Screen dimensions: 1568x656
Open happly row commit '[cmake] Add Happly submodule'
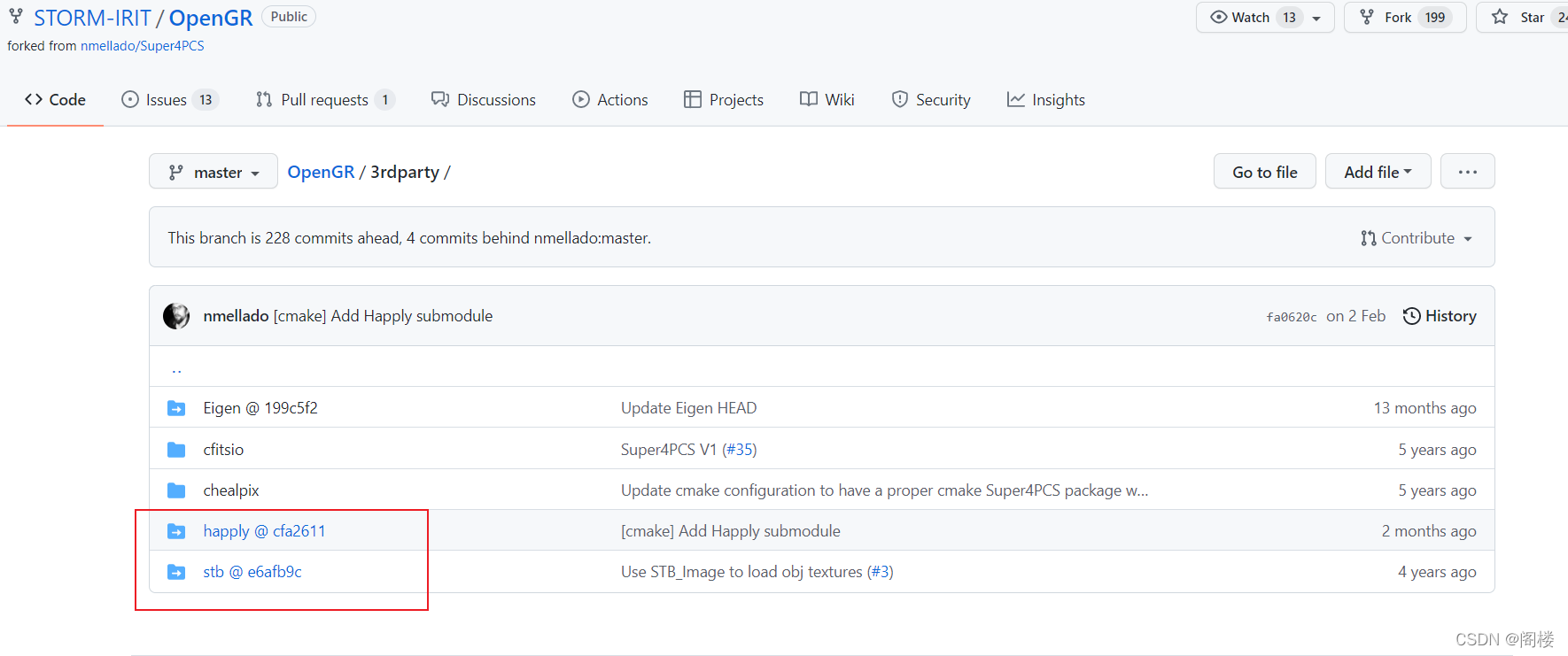click(x=731, y=531)
